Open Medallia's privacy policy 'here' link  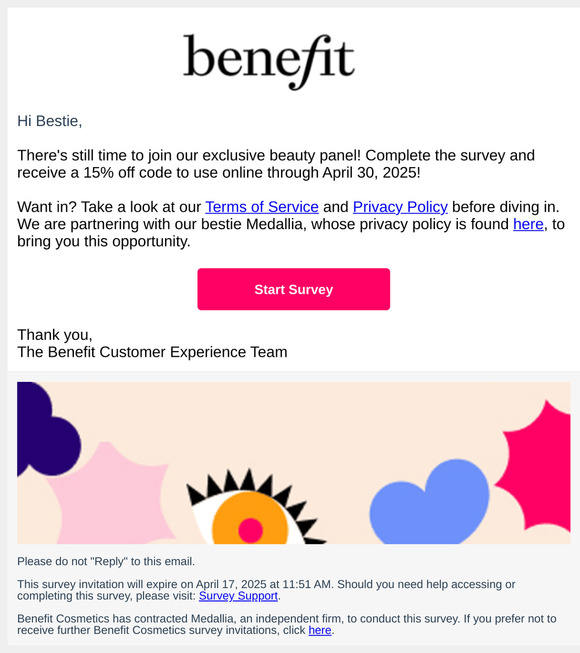click(x=528, y=224)
